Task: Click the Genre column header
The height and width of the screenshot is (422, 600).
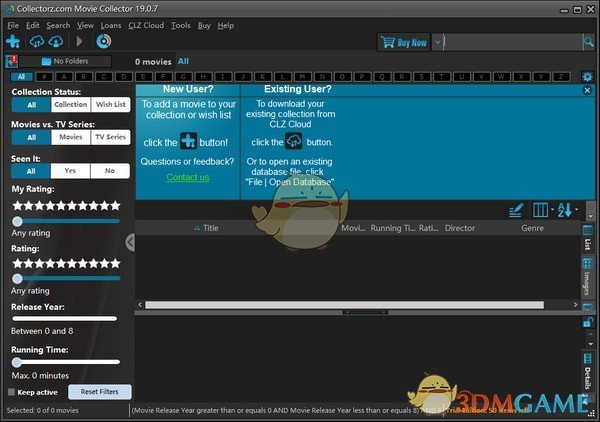Action: click(x=532, y=228)
